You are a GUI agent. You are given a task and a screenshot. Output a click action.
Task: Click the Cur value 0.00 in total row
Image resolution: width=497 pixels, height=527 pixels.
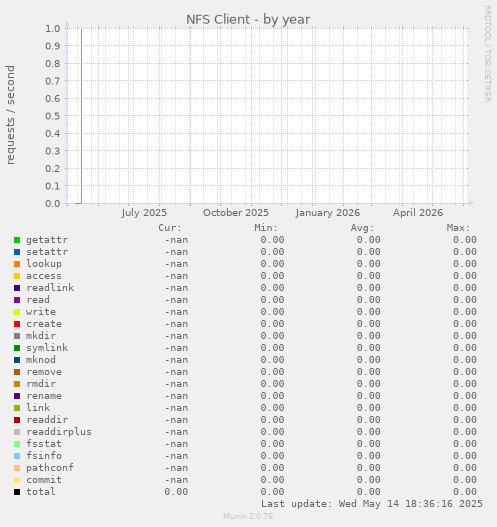(x=176, y=492)
